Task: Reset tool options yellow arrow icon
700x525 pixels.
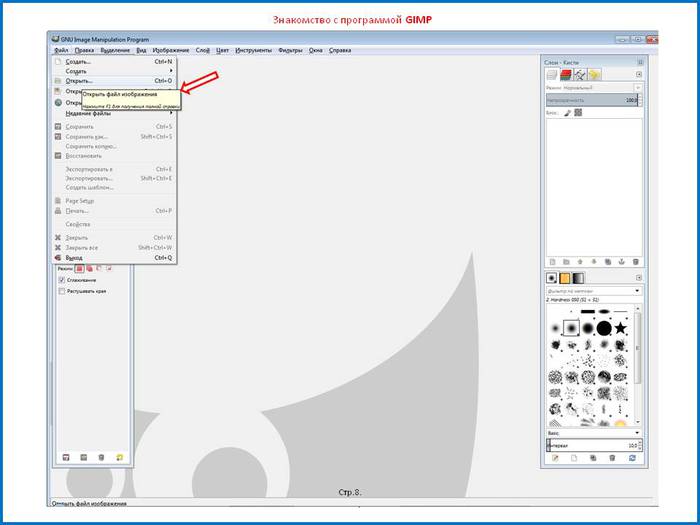Action: (x=119, y=458)
